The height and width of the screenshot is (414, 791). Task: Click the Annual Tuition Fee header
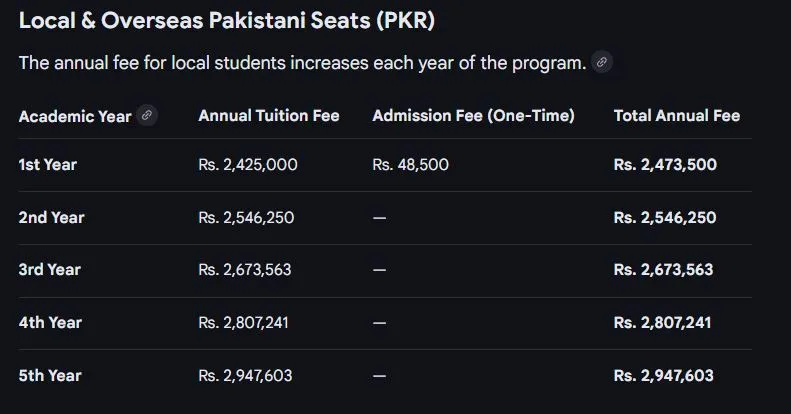(x=268, y=116)
